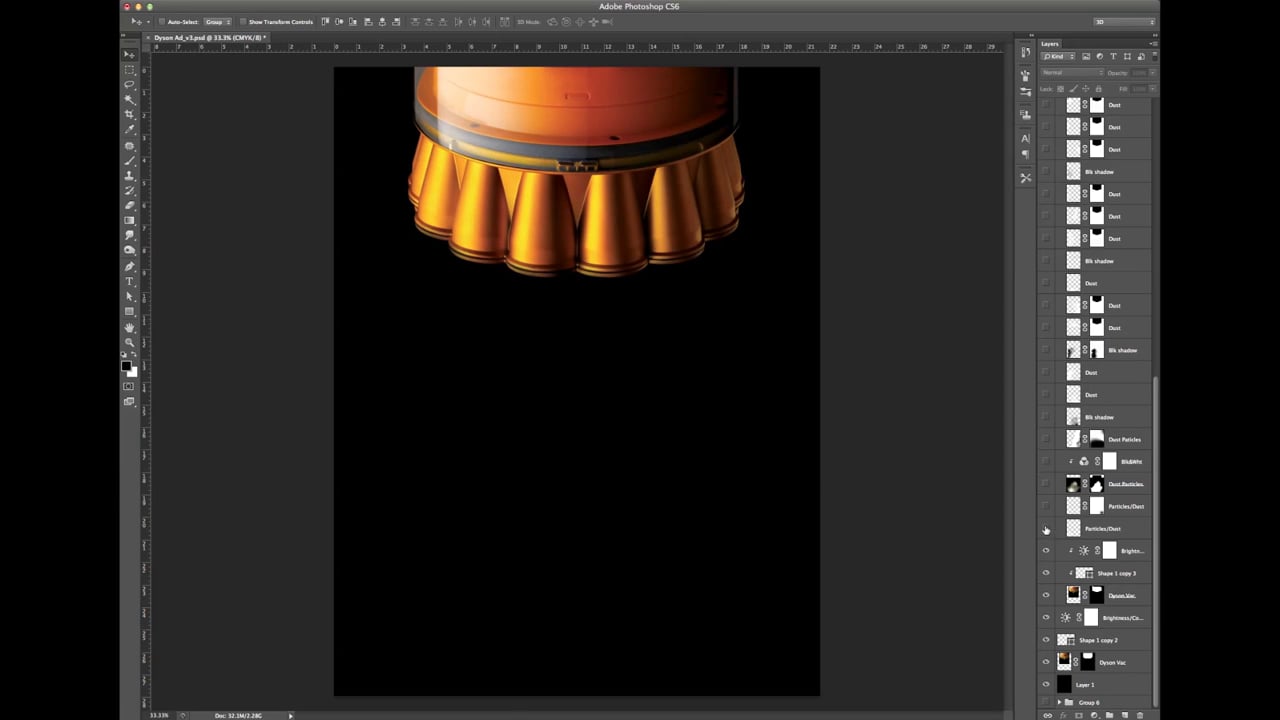
Task: Show the Blk&Wht adjustment layer
Action: click(1046, 462)
